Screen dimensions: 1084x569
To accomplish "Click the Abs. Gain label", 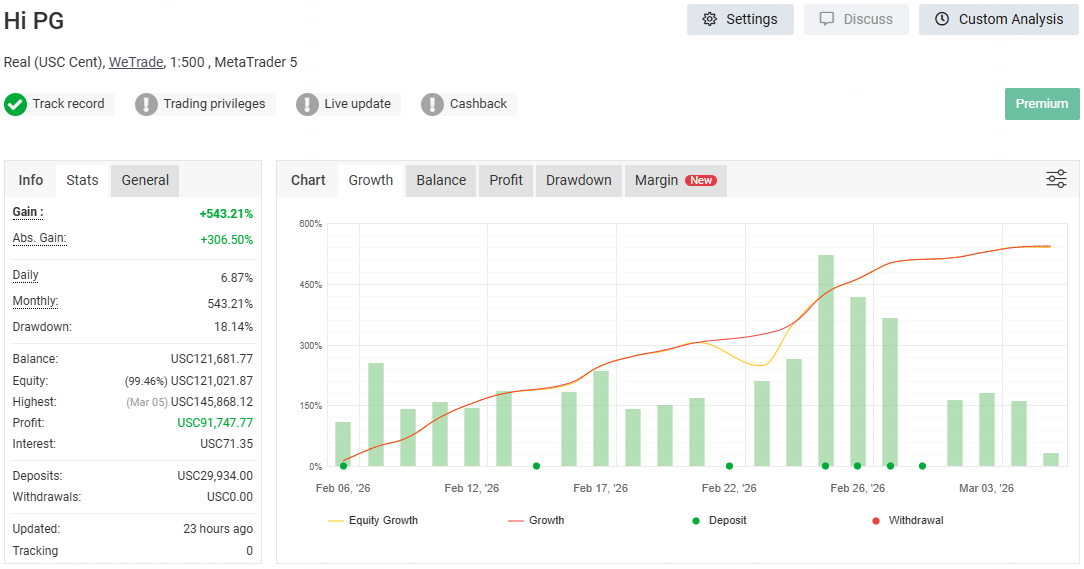I will [x=39, y=239].
